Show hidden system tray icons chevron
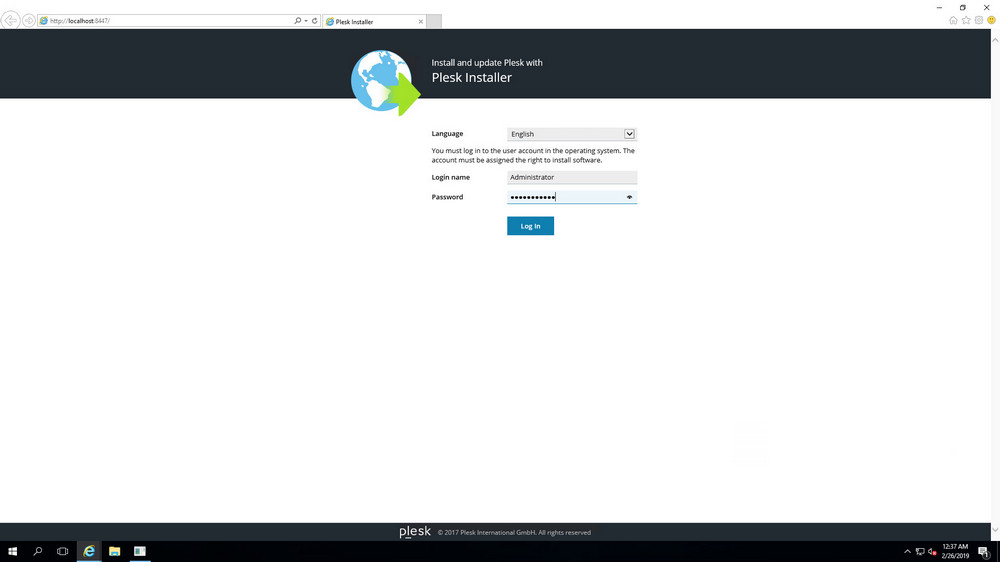 (x=907, y=552)
